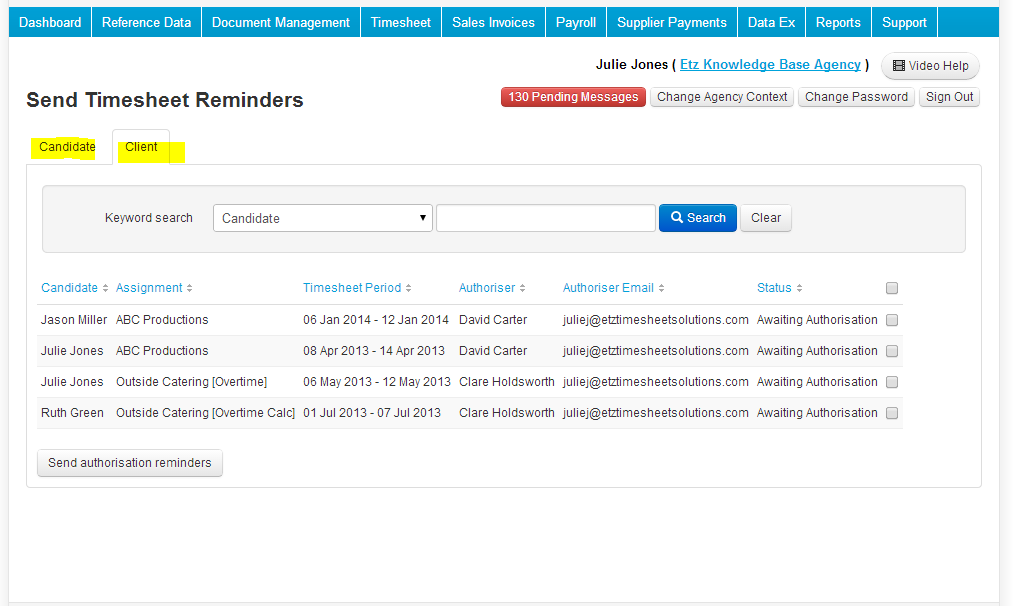Open the Sales Invoices menu
The height and width of the screenshot is (606, 1013).
[494, 23]
